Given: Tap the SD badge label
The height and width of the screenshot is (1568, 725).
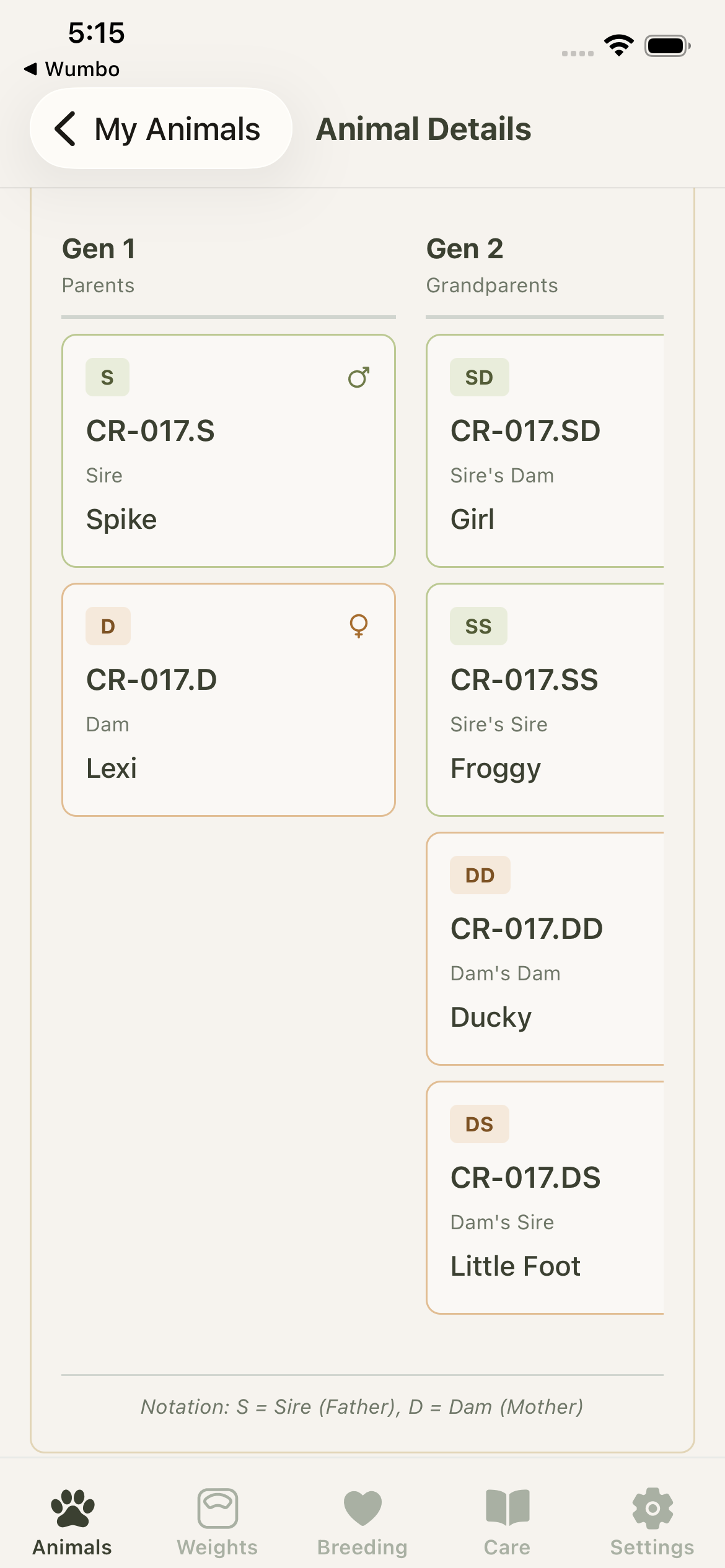Looking at the screenshot, I should click(x=479, y=377).
